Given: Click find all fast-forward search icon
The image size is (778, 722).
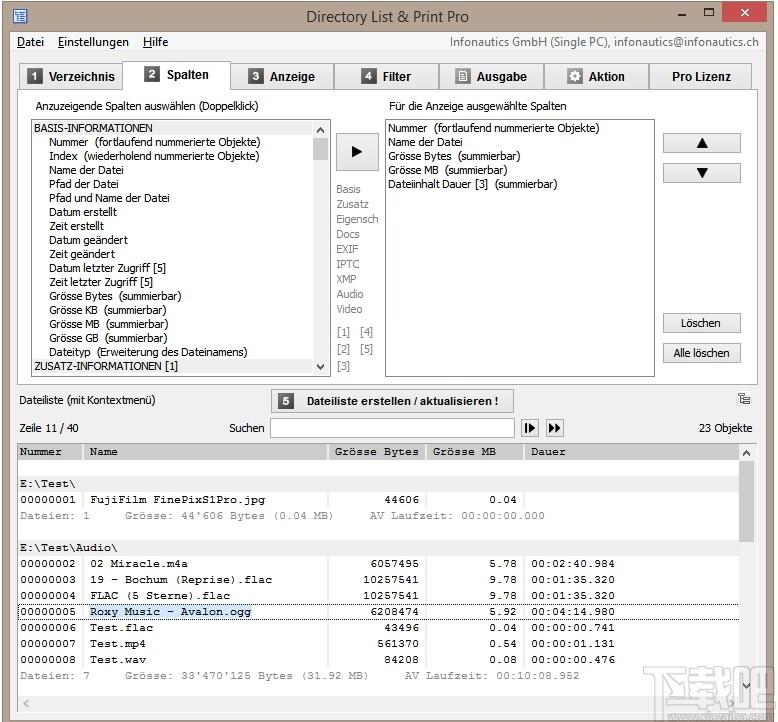Looking at the screenshot, I should click(x=554, y=428).
